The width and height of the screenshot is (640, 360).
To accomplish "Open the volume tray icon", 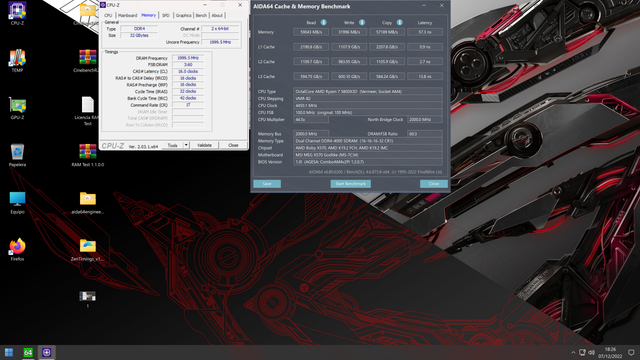I will pyautogui.click(x=591, y=352).
